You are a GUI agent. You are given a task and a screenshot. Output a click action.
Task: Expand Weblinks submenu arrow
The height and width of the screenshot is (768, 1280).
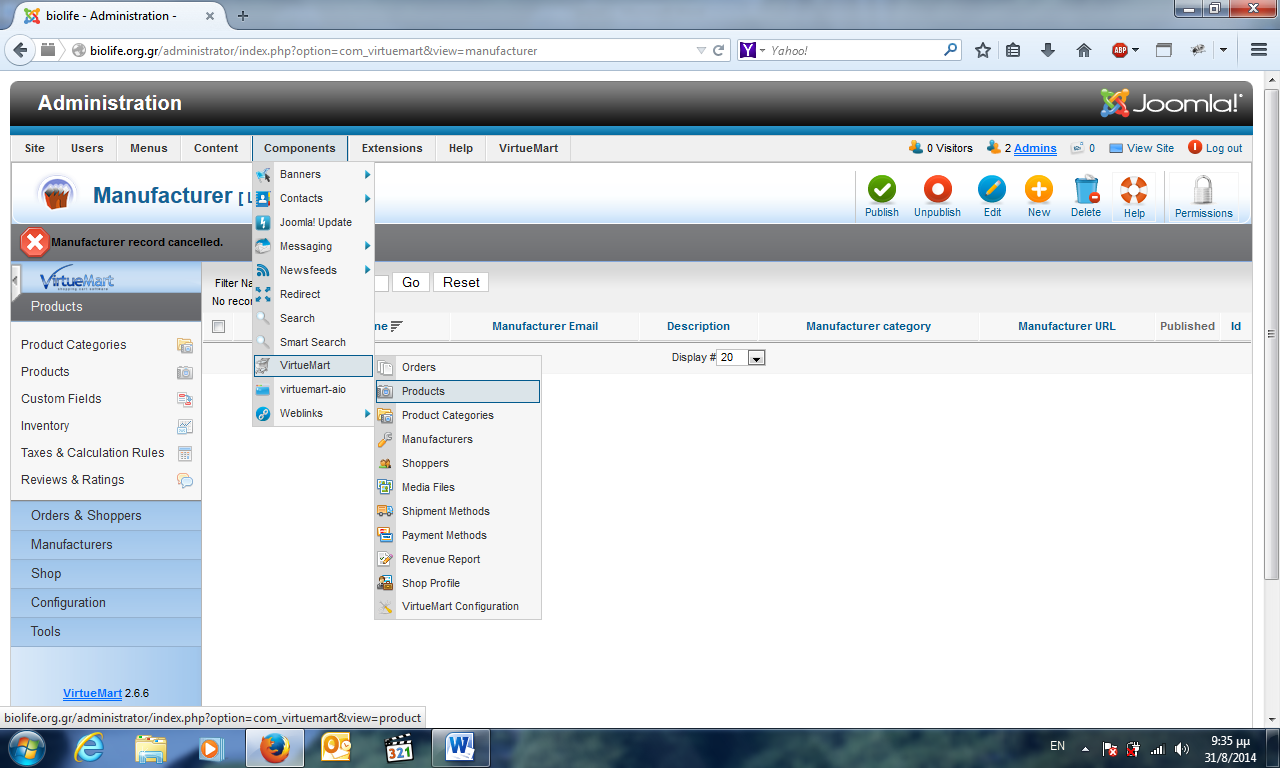click(x=368, y=413)
